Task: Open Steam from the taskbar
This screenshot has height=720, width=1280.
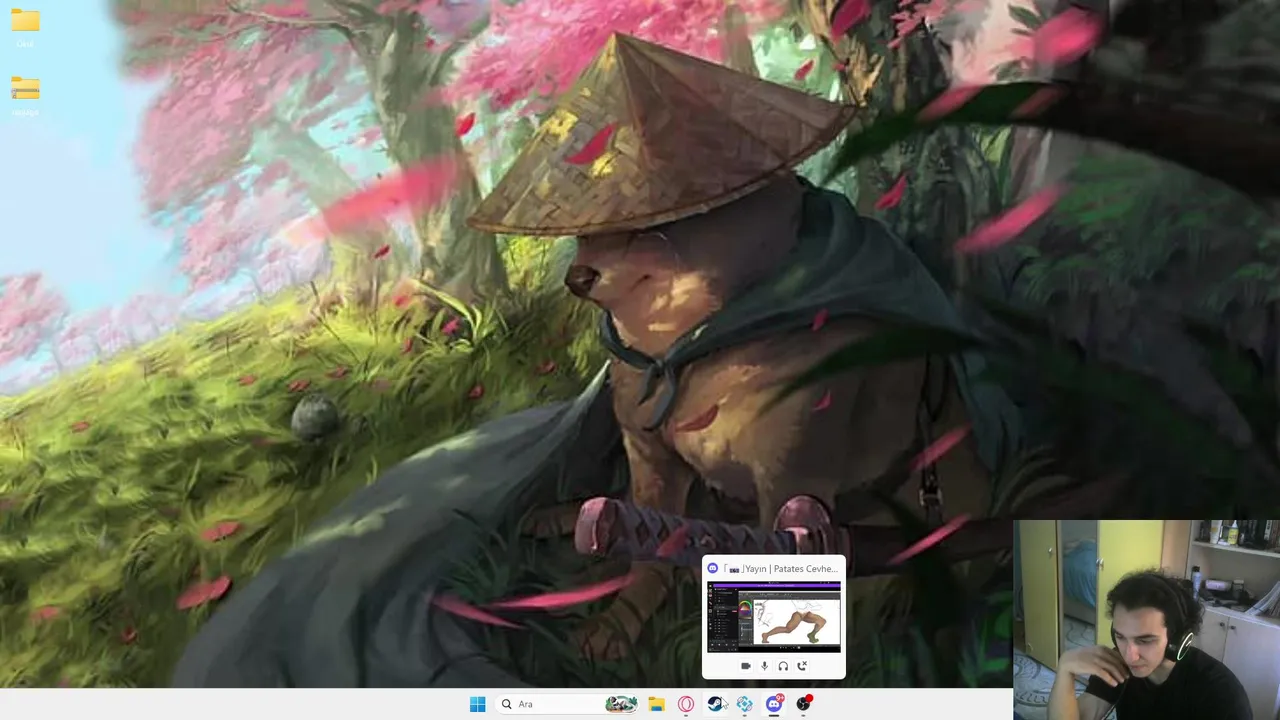Action: (715, 704)
